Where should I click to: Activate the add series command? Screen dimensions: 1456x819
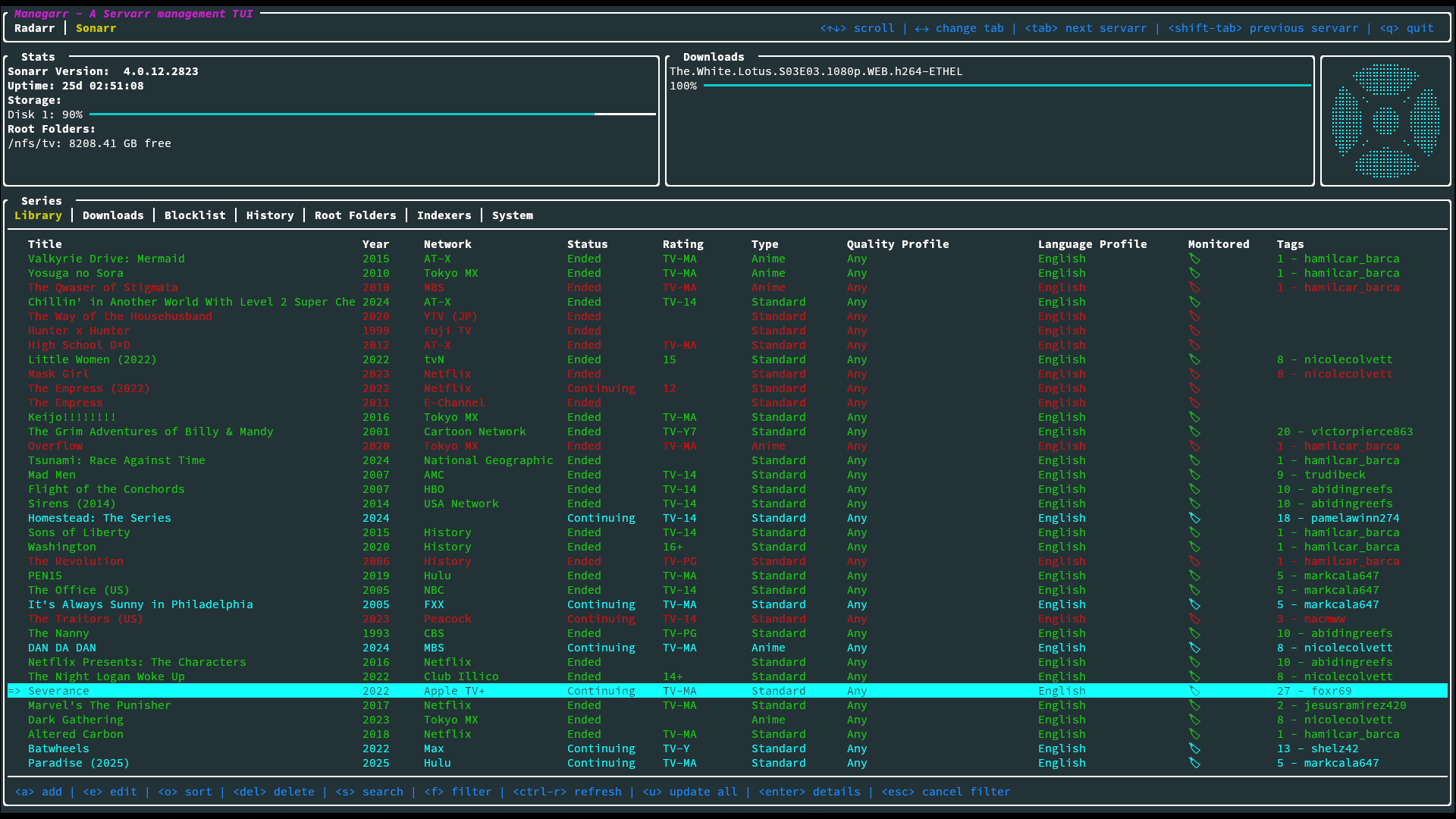[39, 791]
